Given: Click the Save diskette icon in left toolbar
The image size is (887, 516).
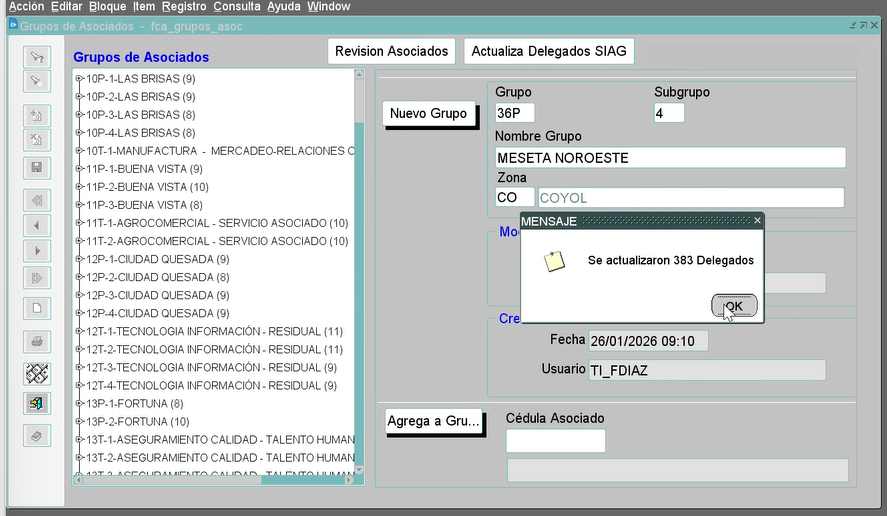Looking at the screenshot, I should tap(37, 167).
